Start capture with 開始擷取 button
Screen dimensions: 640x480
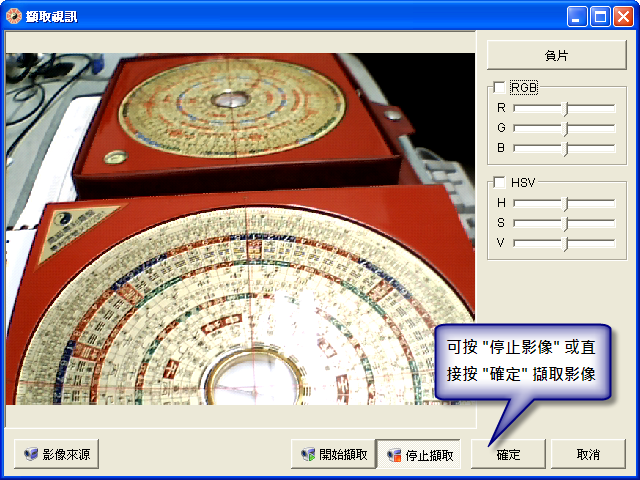[333, 454]
